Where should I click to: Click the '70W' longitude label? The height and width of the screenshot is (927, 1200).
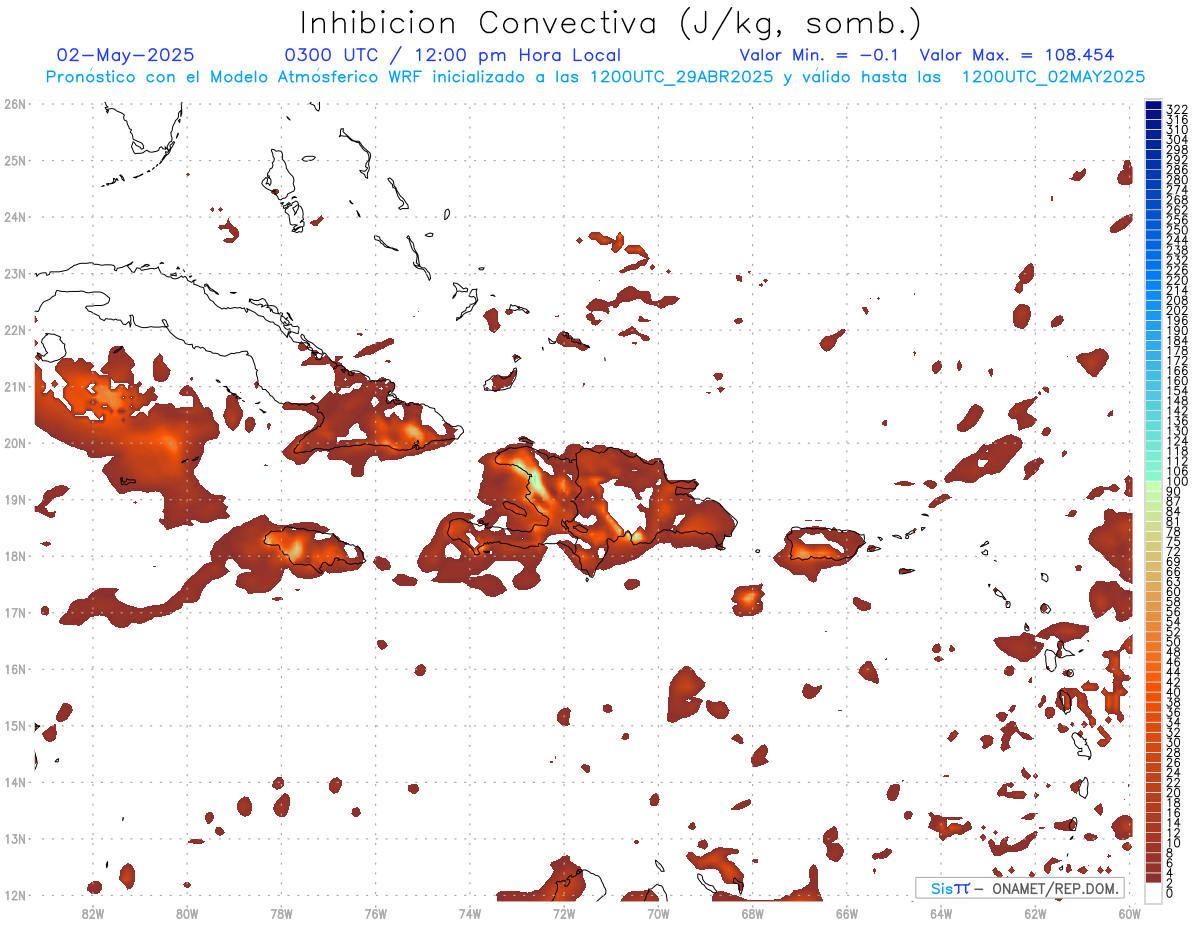pyautogui.click(x=658, y=913)
